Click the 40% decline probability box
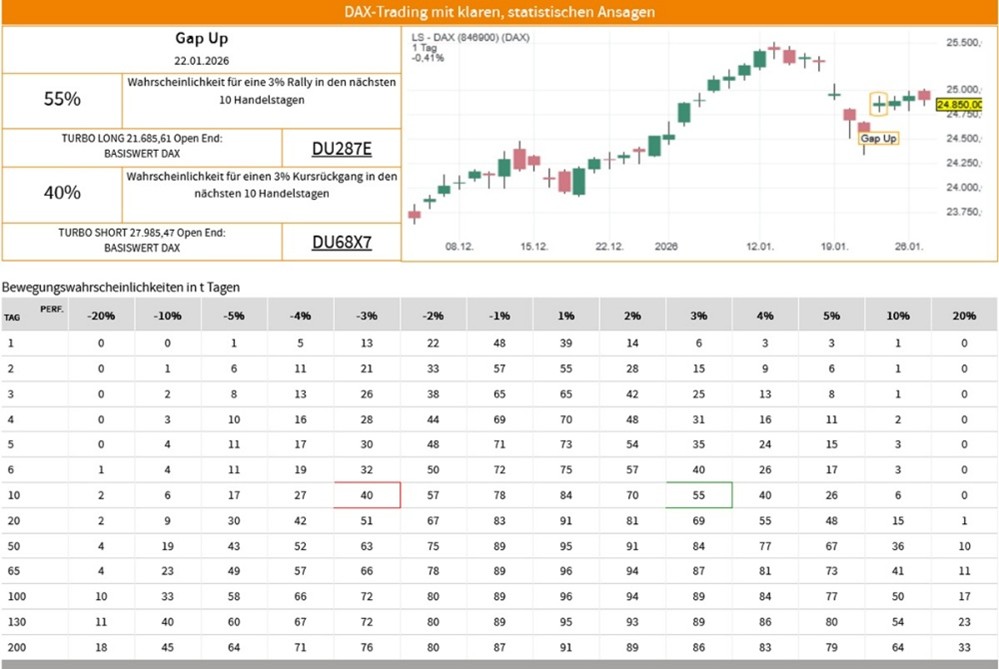 tap(62, 193)
